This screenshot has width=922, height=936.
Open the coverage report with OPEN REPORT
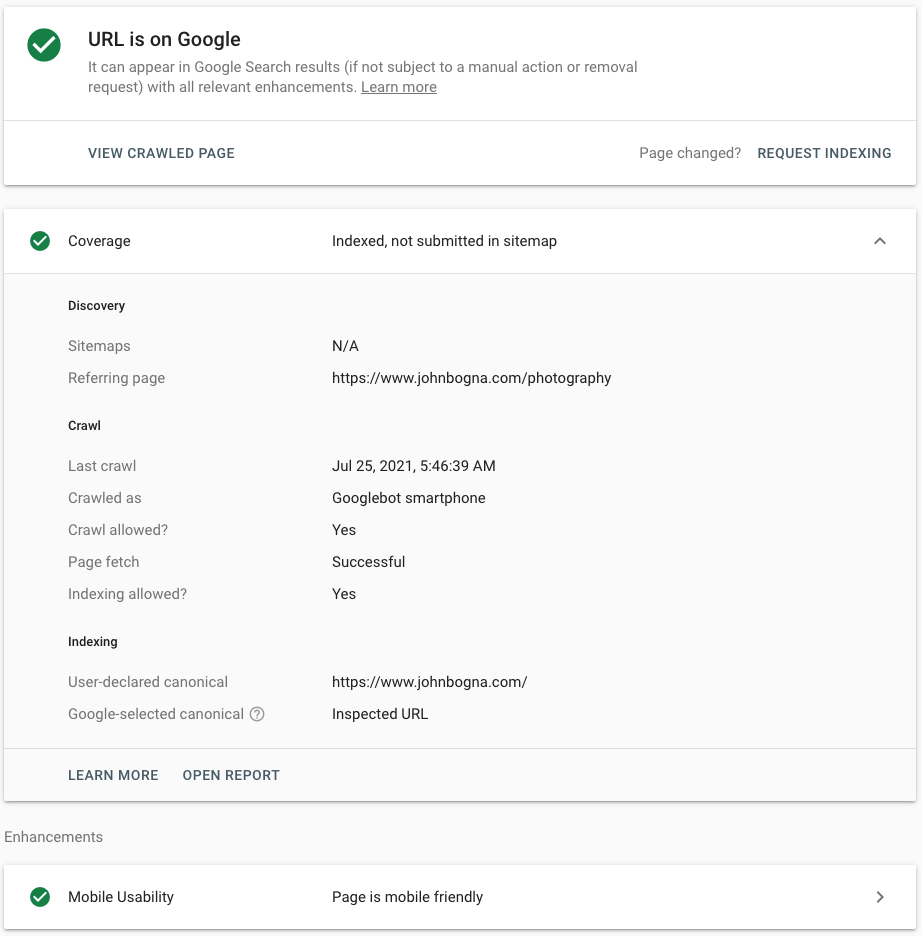pyautogui.click(x=231, y=775)
